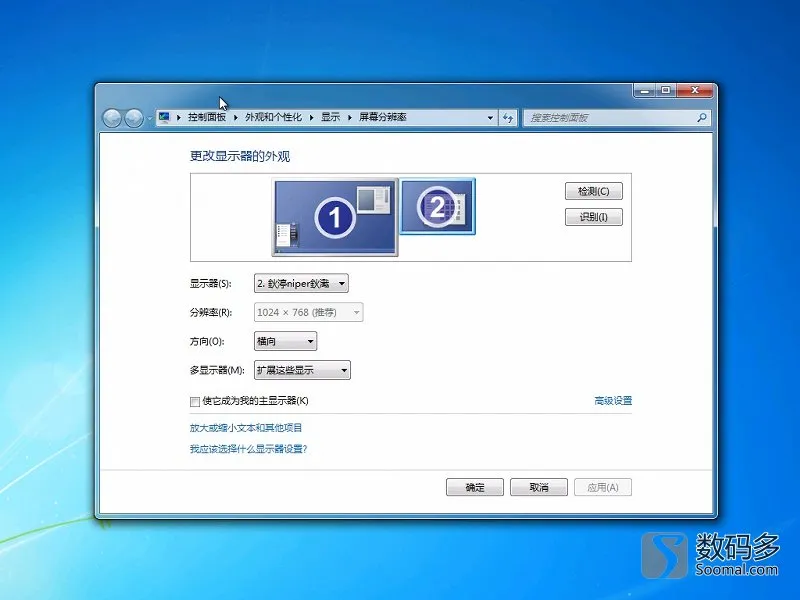Open recent pages dropdown beside Forward arrow
Viewport: 800px width, 600px height.
149,118
